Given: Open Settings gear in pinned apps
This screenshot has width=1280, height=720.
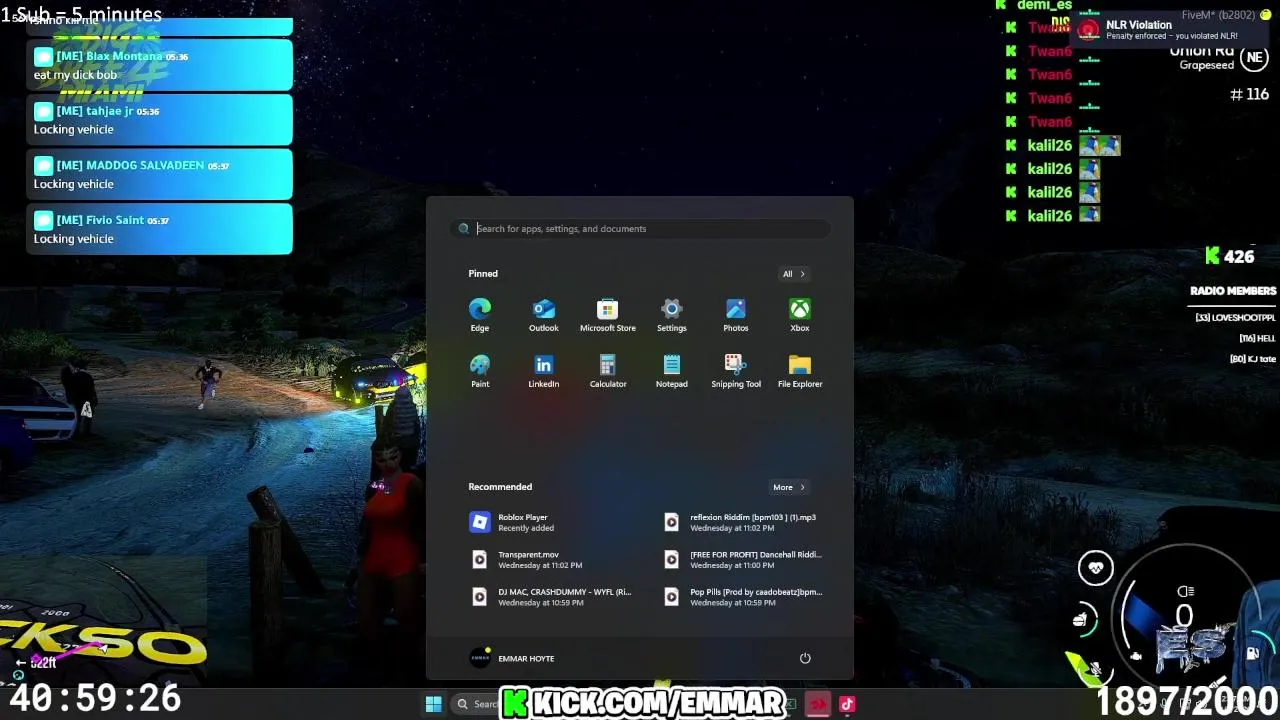Looking at the screenshot, I should click(672, 314).
